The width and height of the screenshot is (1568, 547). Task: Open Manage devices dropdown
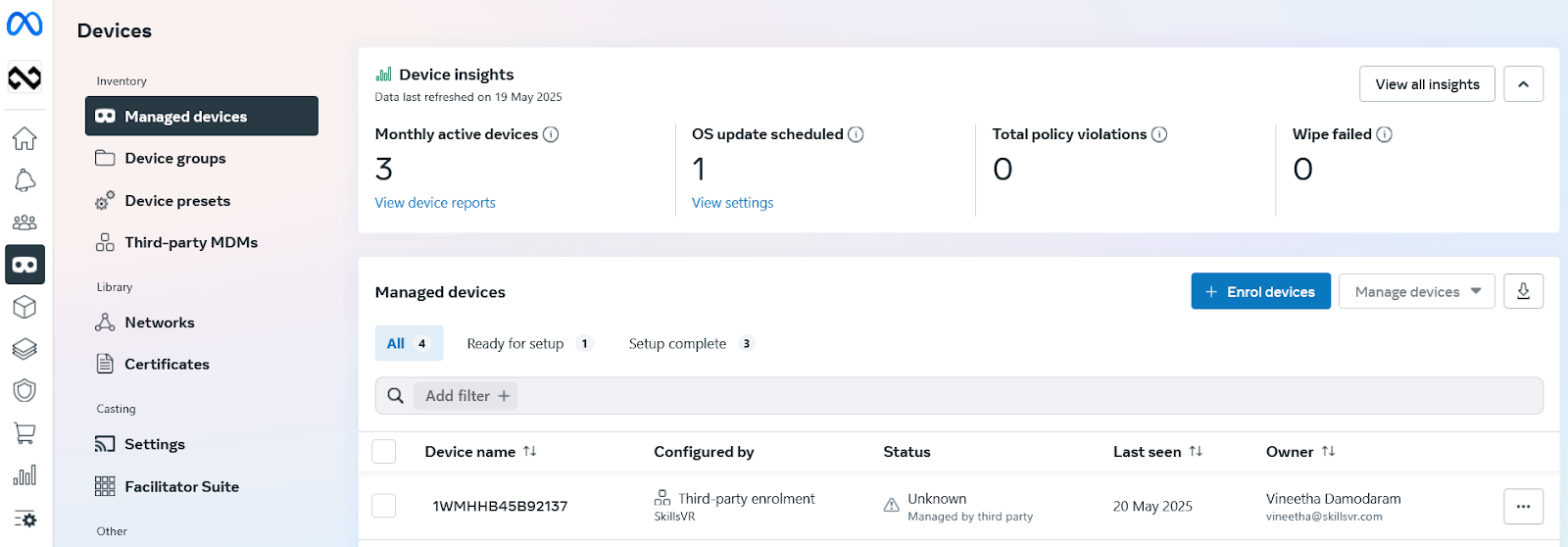click(x=1416, y=291)
